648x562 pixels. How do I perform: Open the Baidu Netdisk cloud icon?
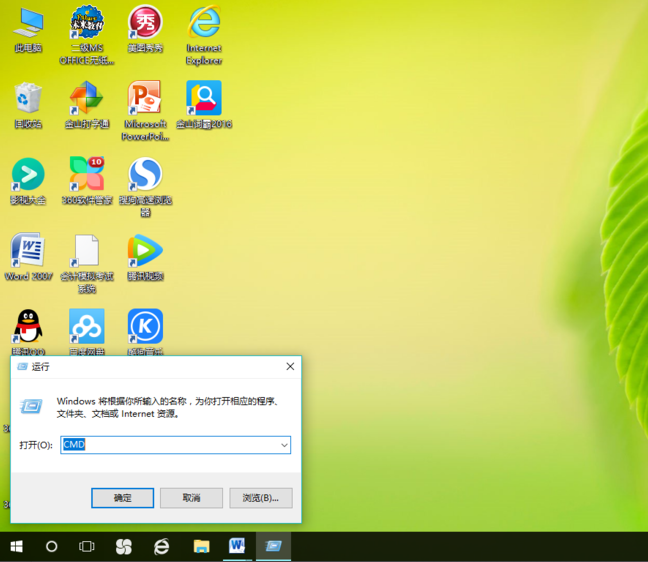(86, 326)
